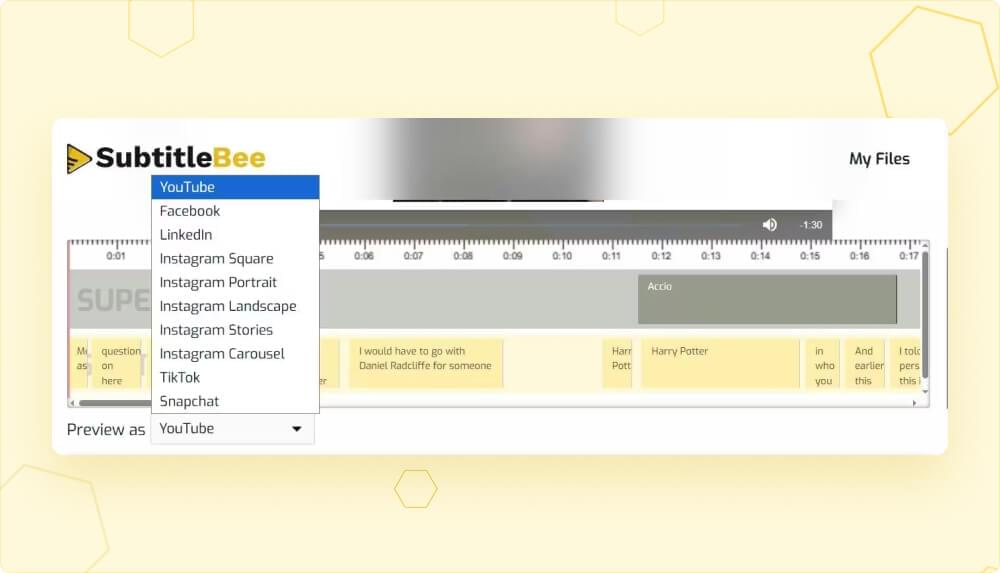Screen dimensions: 1000x573
Task: Choose Snapchat from the preview list
Action: coord(235,402)
